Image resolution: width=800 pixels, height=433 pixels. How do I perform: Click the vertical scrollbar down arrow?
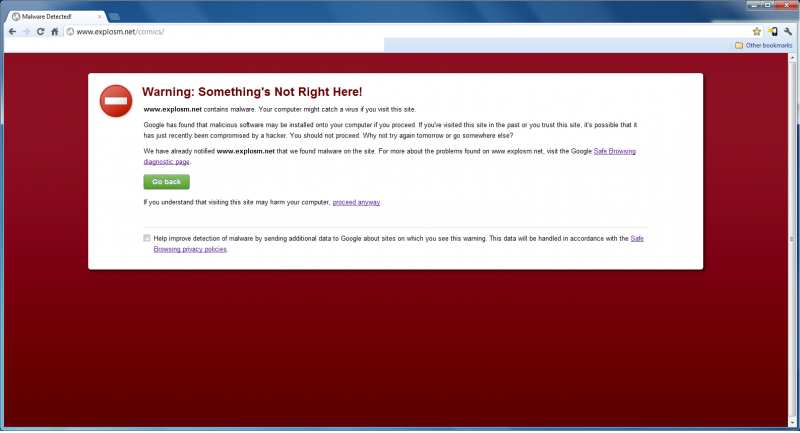coord(792,423)
